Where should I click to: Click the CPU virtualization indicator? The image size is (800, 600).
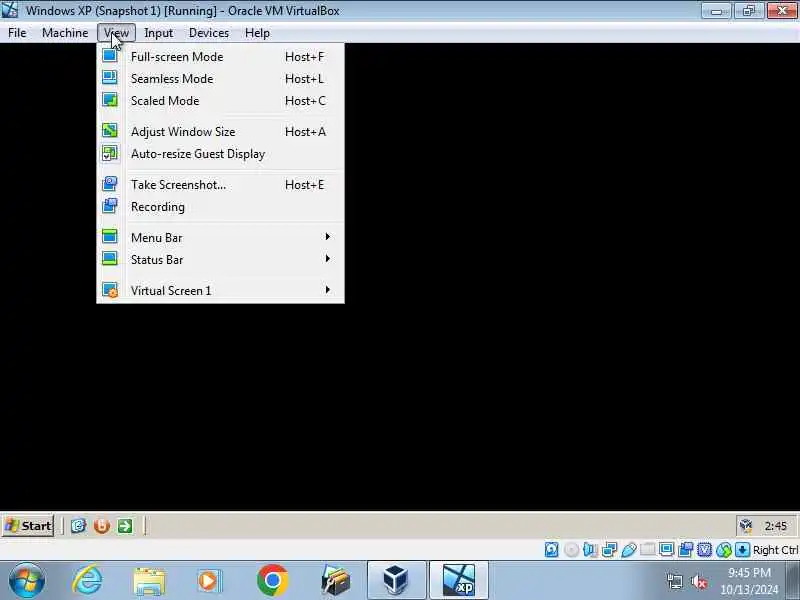pyautogui.click(x=705, y=550)
